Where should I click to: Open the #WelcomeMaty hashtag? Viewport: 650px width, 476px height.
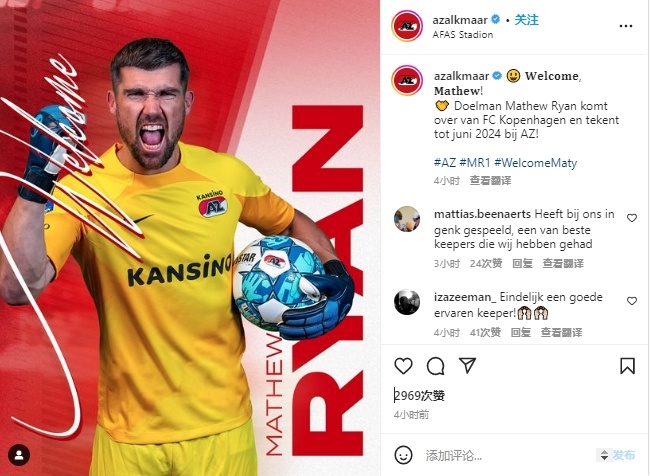click(535, 163)
